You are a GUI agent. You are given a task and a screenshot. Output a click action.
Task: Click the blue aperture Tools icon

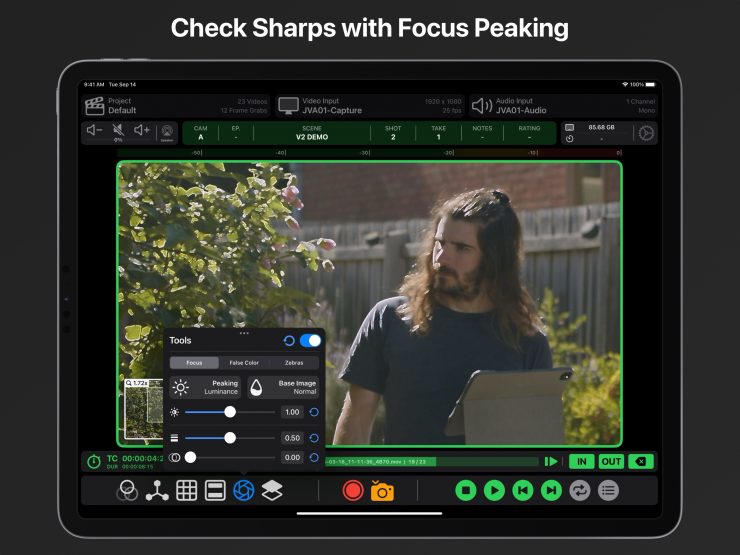click(x=243, y=490)
